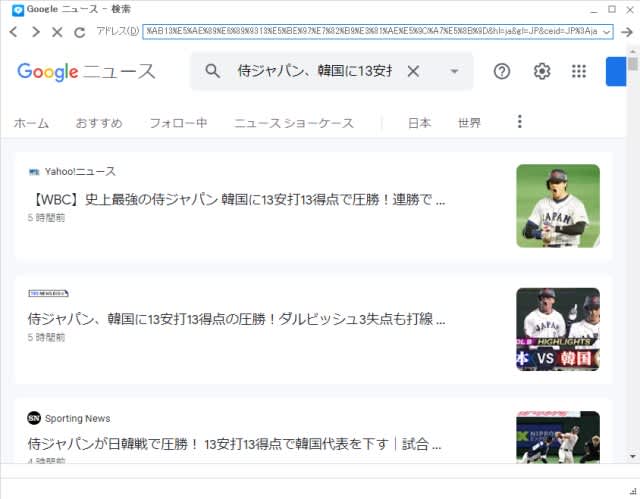Screen dimensions: 640x499
Task: Open settings with the gear icon
Action: (542, 71)
